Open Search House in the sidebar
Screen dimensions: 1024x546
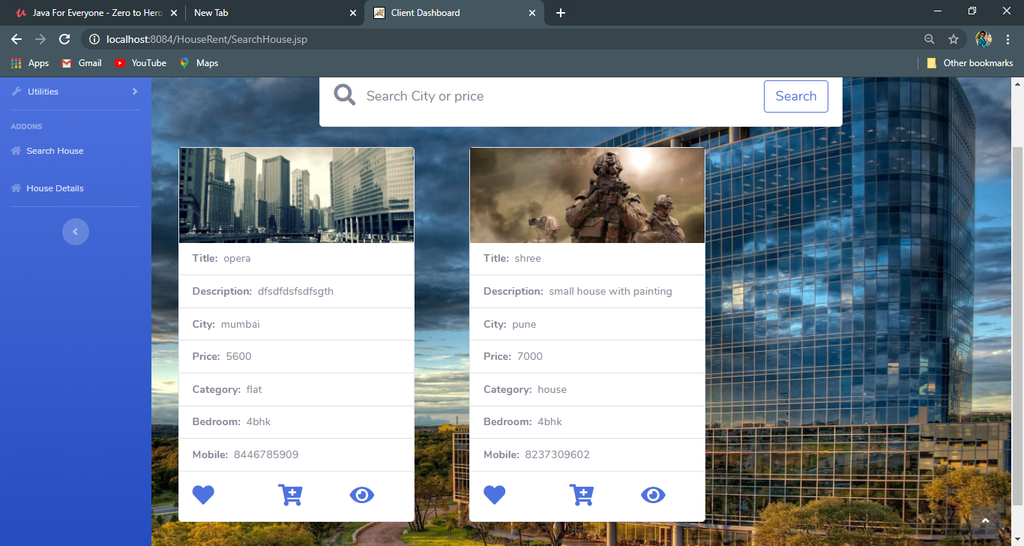[x=55, y=151]
